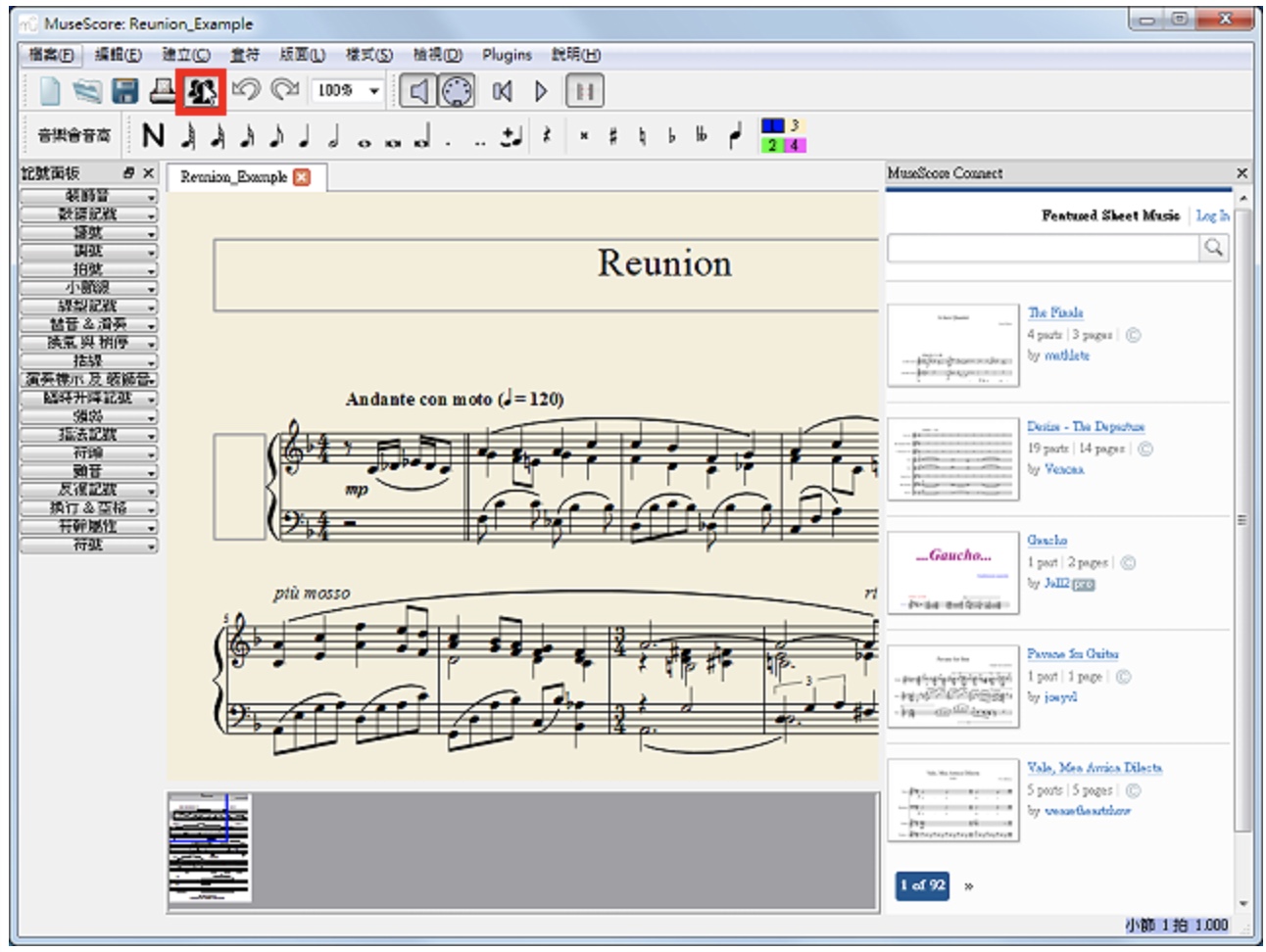Click the Log In link in MuseScore Connect
The width and height of the screenshot is (1266, 952).
(x=1212, y=215)
